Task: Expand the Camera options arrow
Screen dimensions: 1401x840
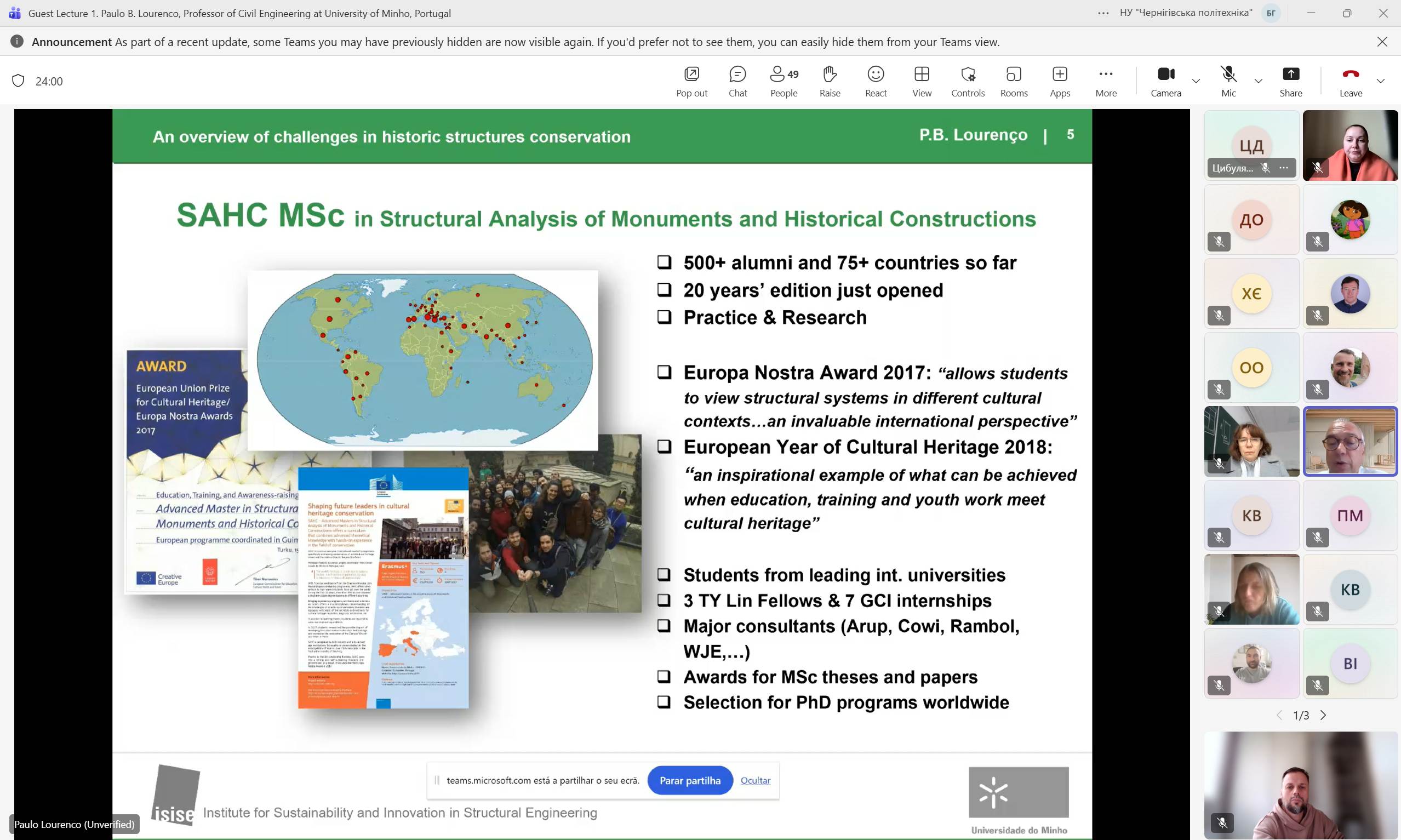Action: [1196, 81]
